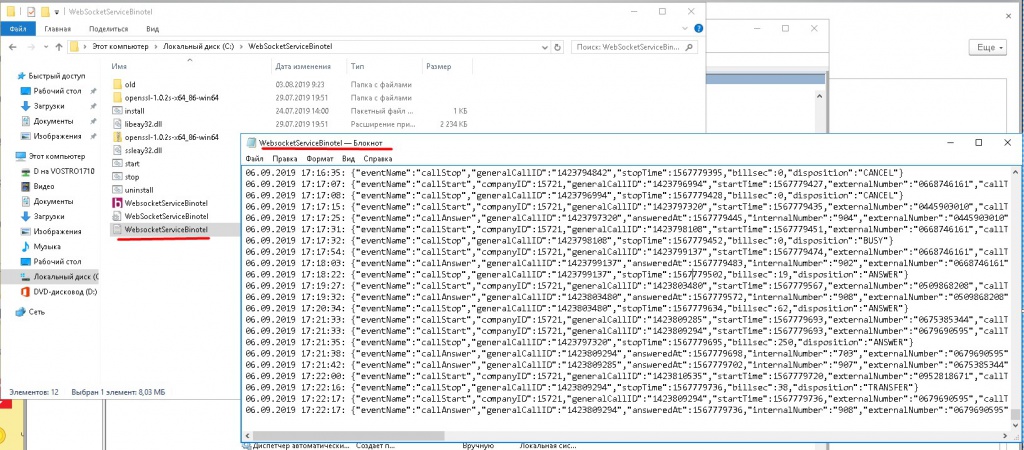Open the Файл tab in Explorer
The image size is (1024, 450).
(x=17, y=29)
